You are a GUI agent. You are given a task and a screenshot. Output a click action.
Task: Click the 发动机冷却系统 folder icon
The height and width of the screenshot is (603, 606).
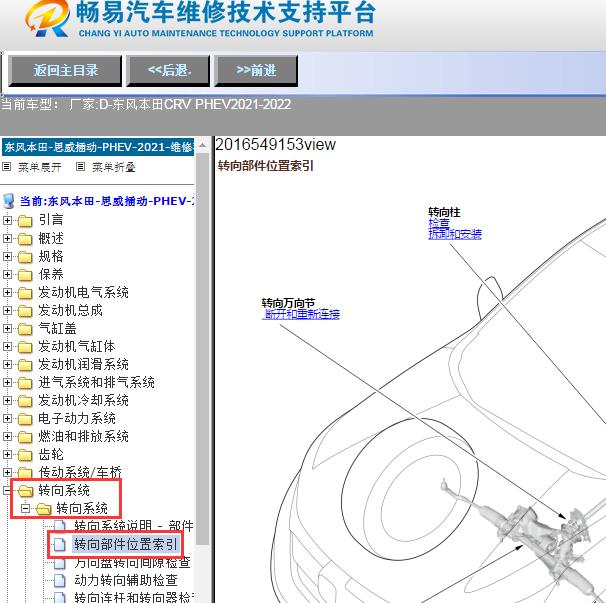tap(25, 401)
